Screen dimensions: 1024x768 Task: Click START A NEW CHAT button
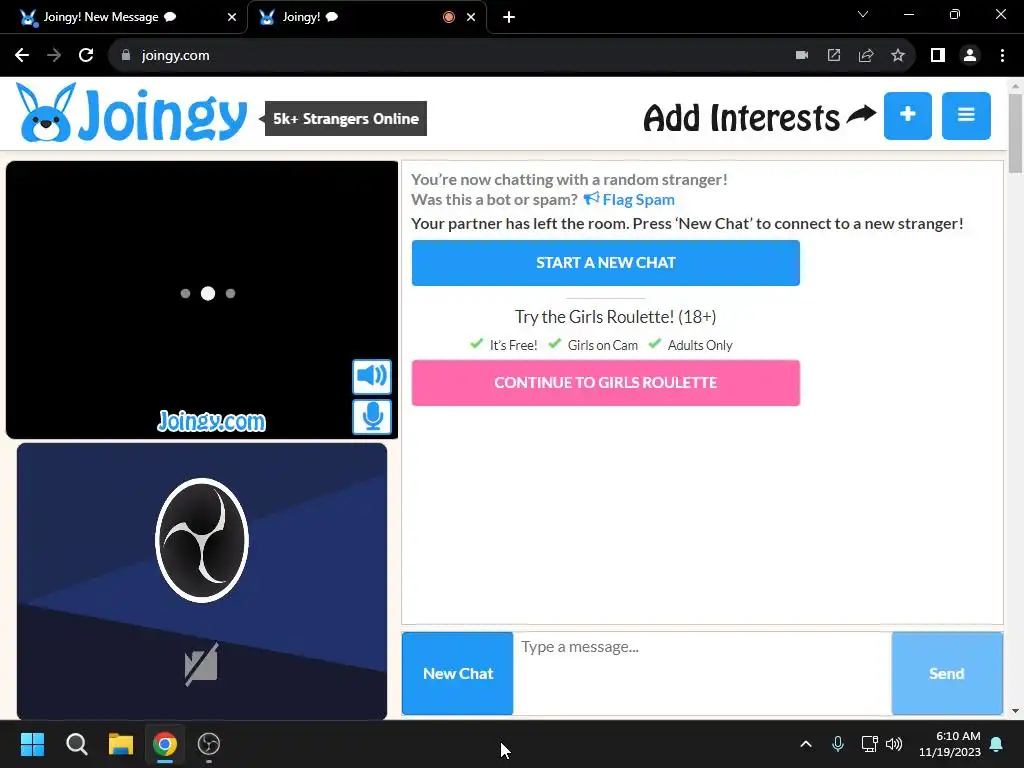click(x=605, y=263)
